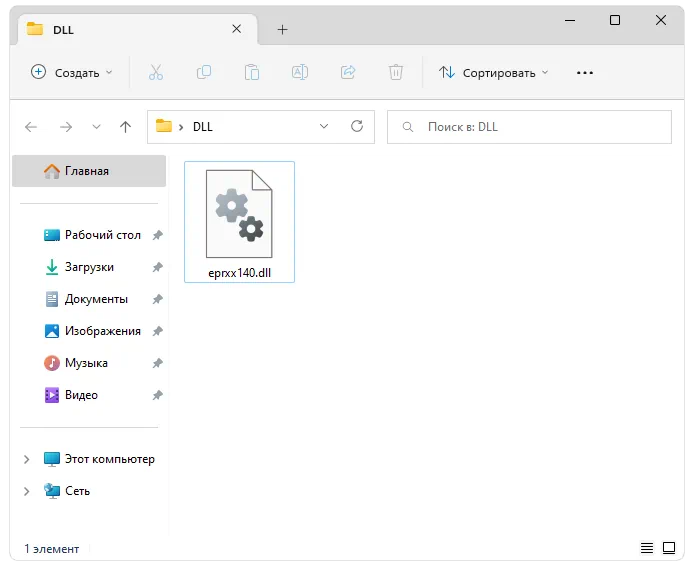689x566 pixels.
Task: Go up one folder level
Action: pos(126,127)
